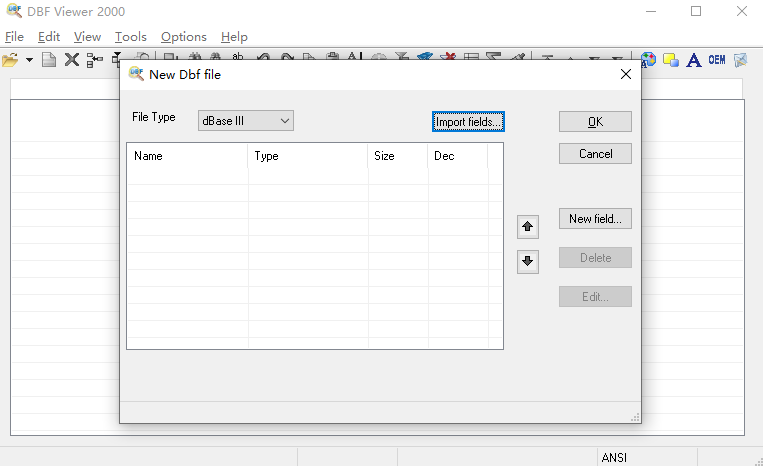Open the Tools menu

point(130,37)
